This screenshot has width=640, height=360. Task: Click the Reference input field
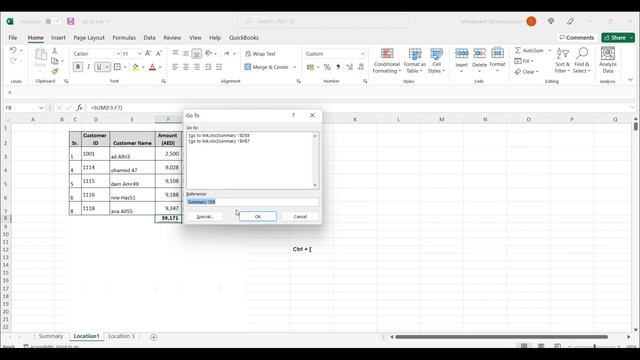coord(253,202)
